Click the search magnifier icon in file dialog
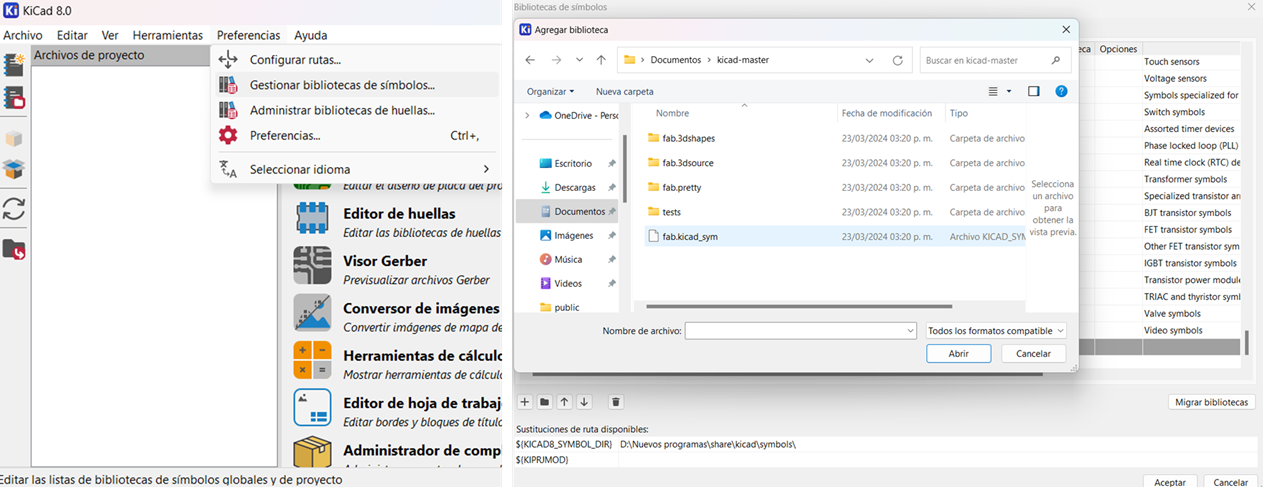 point(1056,60)
